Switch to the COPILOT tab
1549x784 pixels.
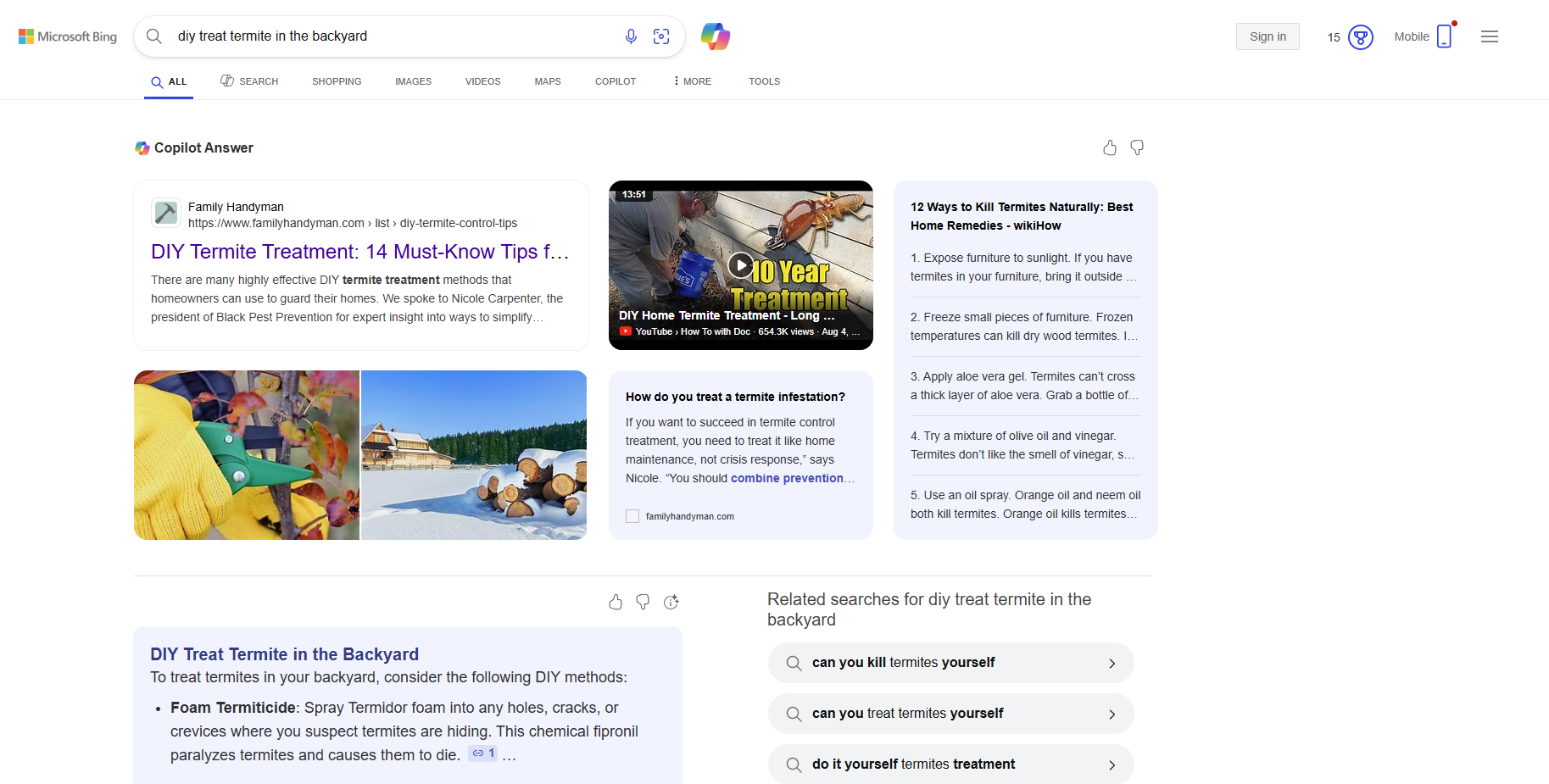pyautogui.click(x=616, y=81)
